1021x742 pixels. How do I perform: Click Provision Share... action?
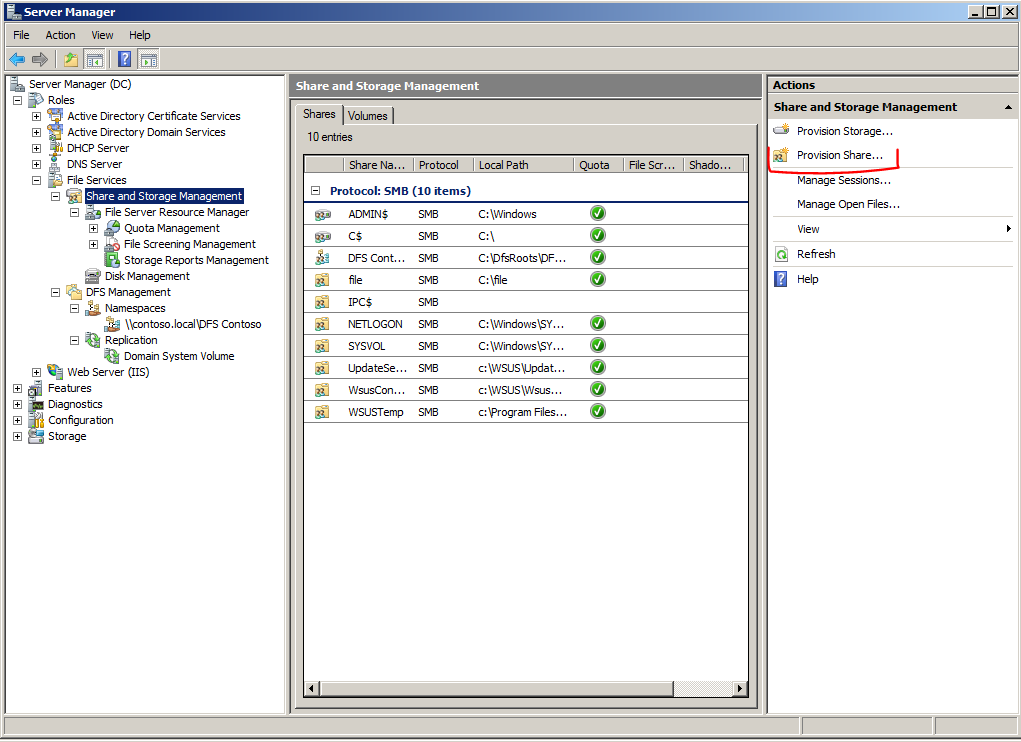[x=839, y=155]
